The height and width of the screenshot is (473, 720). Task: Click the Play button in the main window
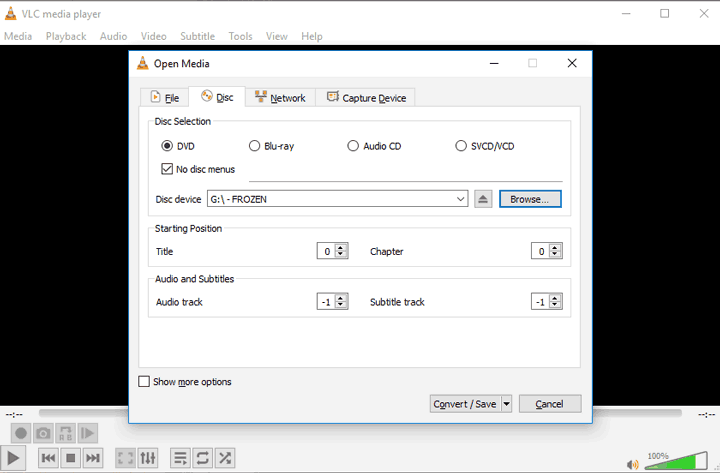(x=13, y=458)
